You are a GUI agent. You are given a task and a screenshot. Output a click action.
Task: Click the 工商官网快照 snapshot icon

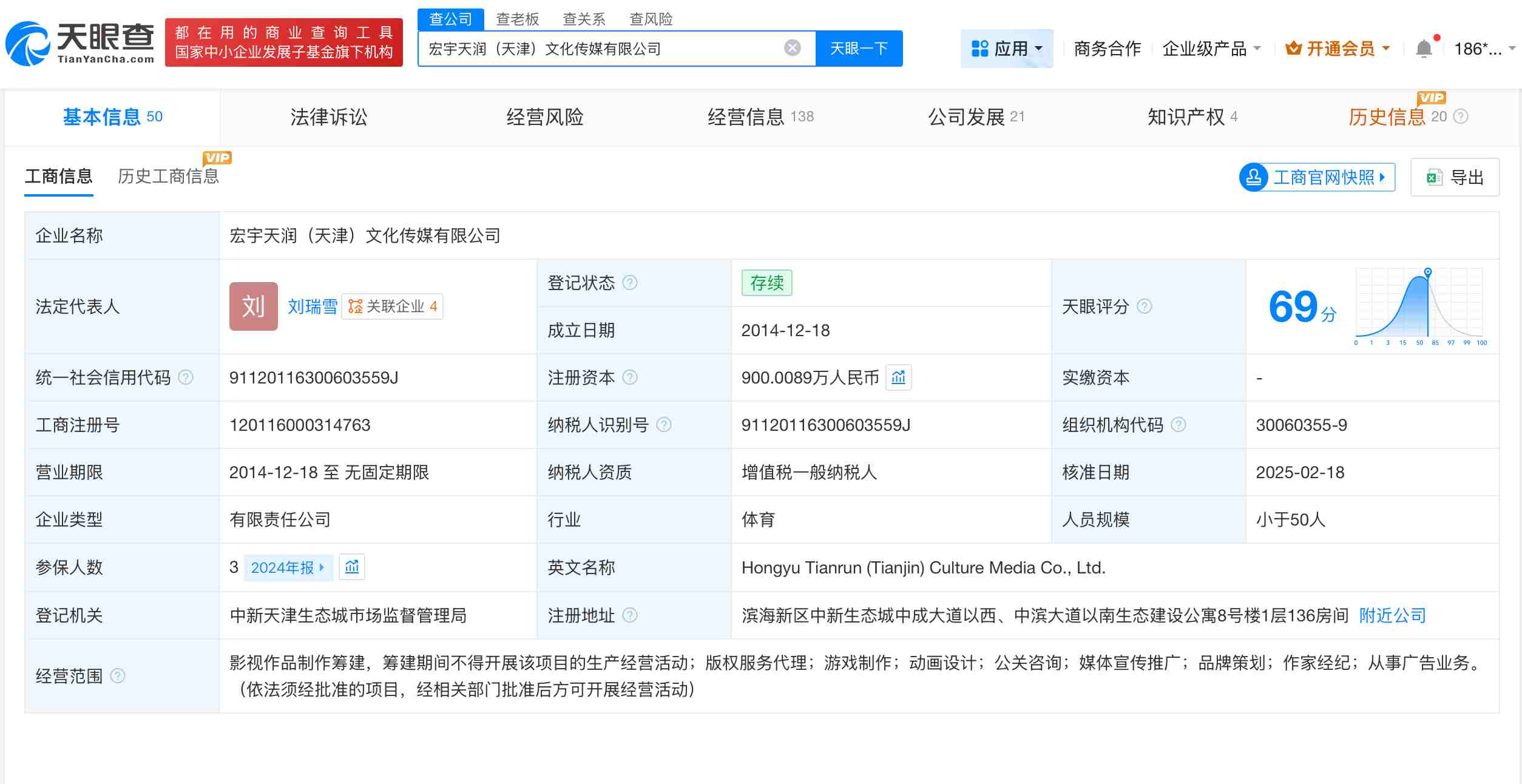tap(1253, 177)
